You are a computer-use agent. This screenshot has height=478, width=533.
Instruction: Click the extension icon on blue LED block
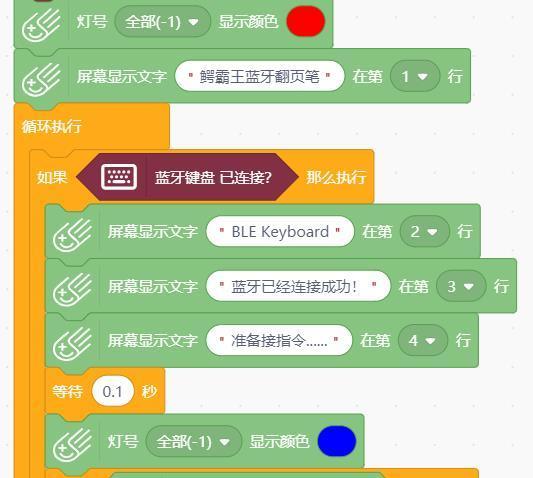[72, 444]
